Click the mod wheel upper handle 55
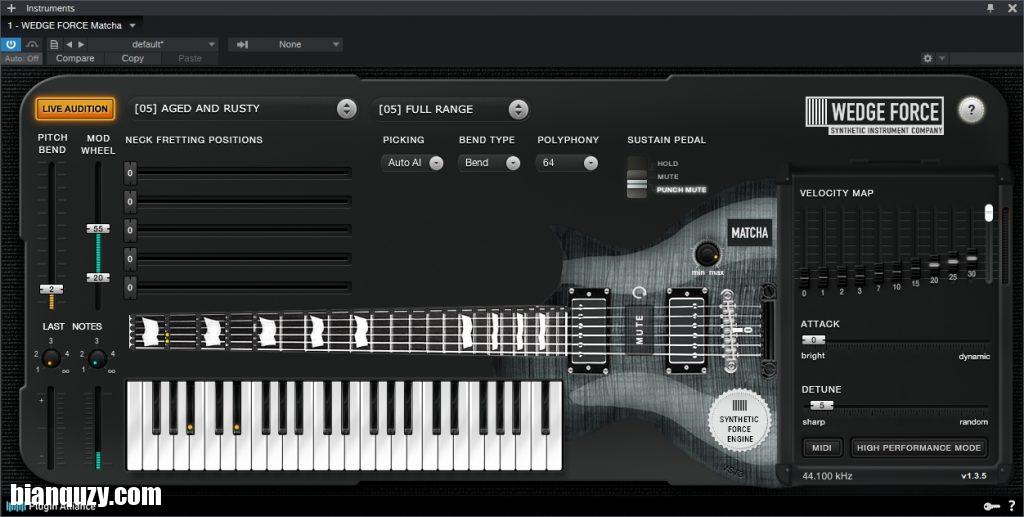Screen dimensions: 1024x517 tap(98, 229)
